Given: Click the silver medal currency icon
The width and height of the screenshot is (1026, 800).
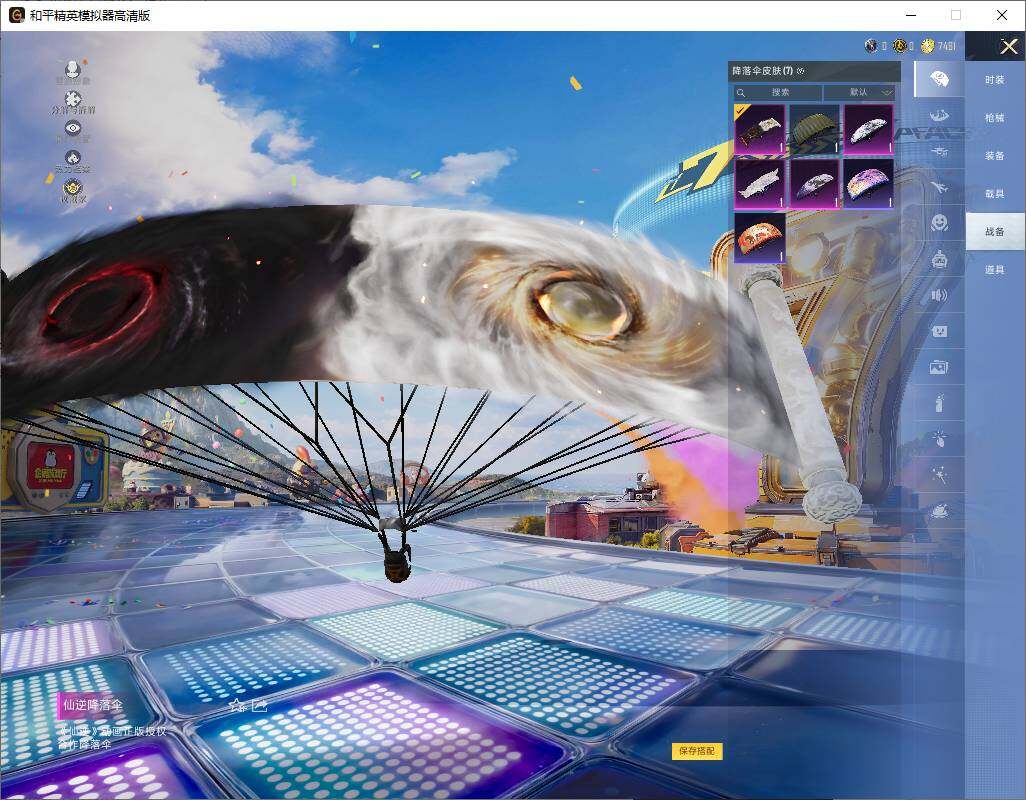Looking at the screenshot, I should (871, 46).
